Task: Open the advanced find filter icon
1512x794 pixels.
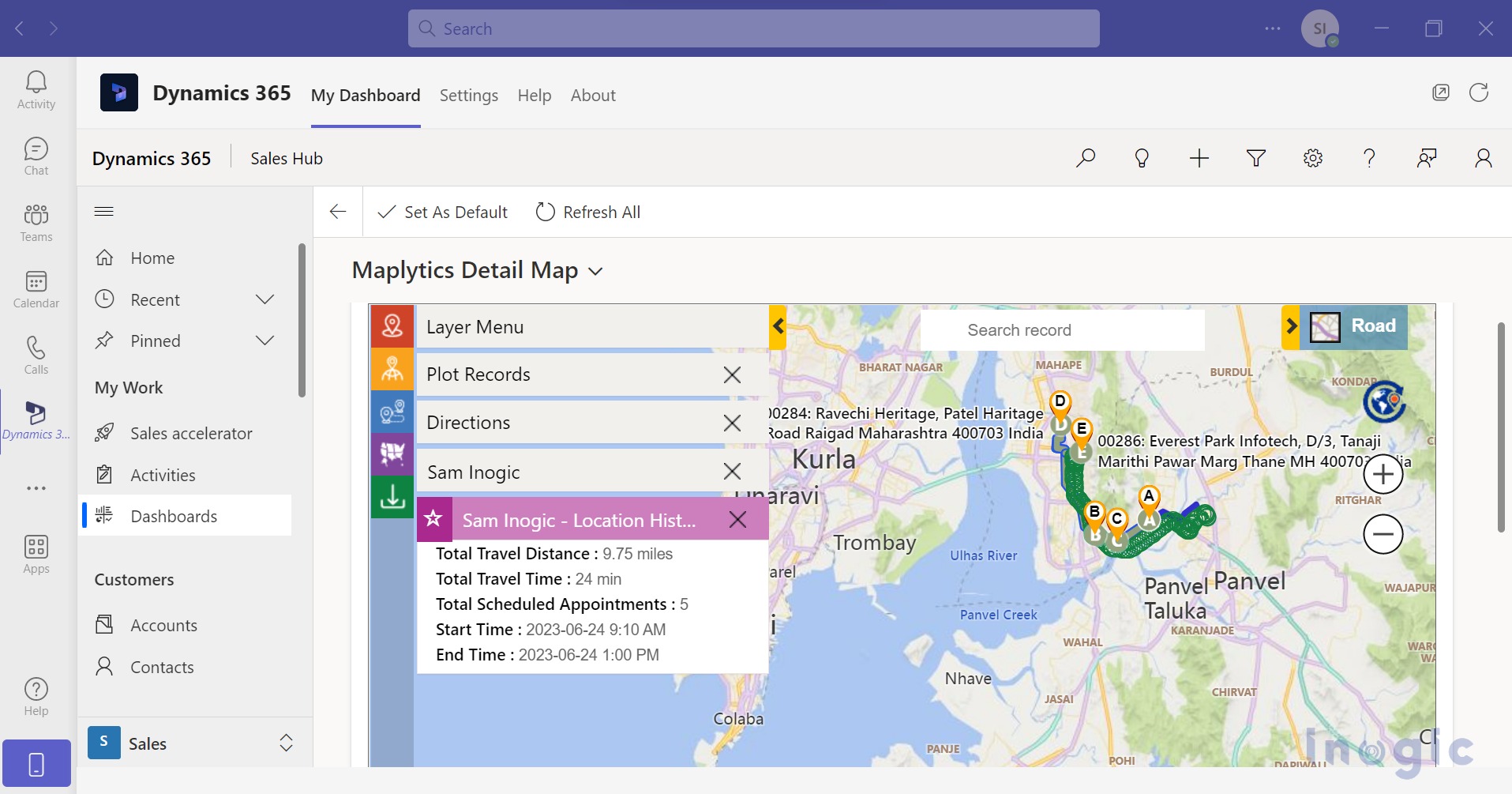Action: 1256,158
